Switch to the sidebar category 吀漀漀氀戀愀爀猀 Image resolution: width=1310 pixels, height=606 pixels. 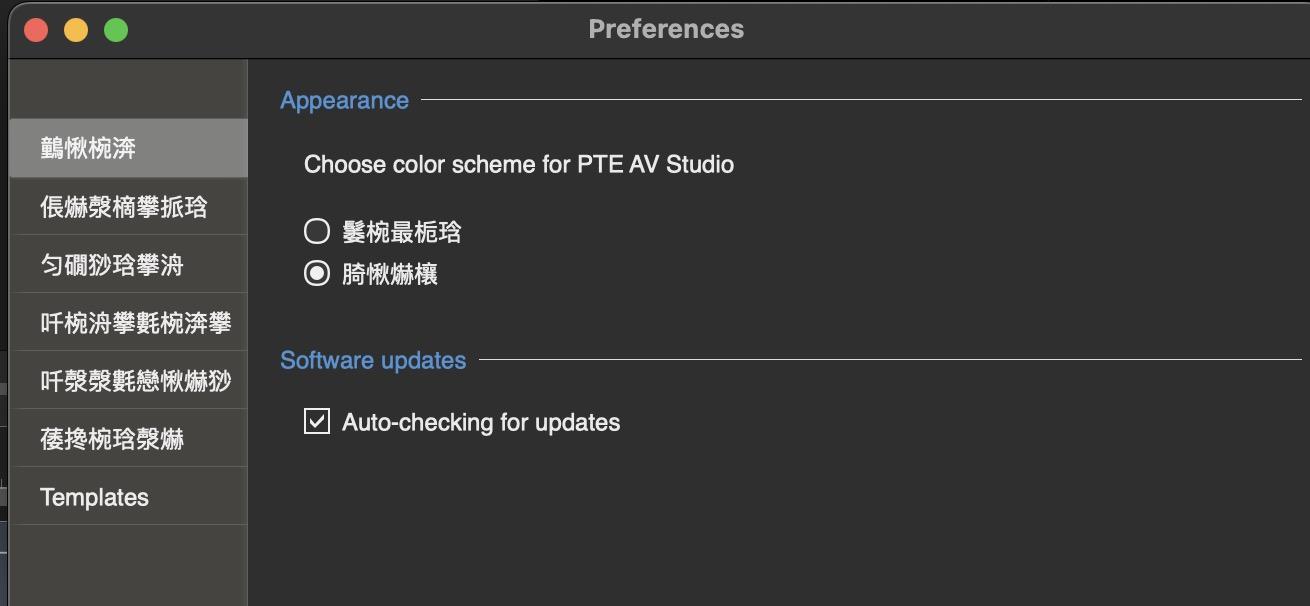coord(135,381)
